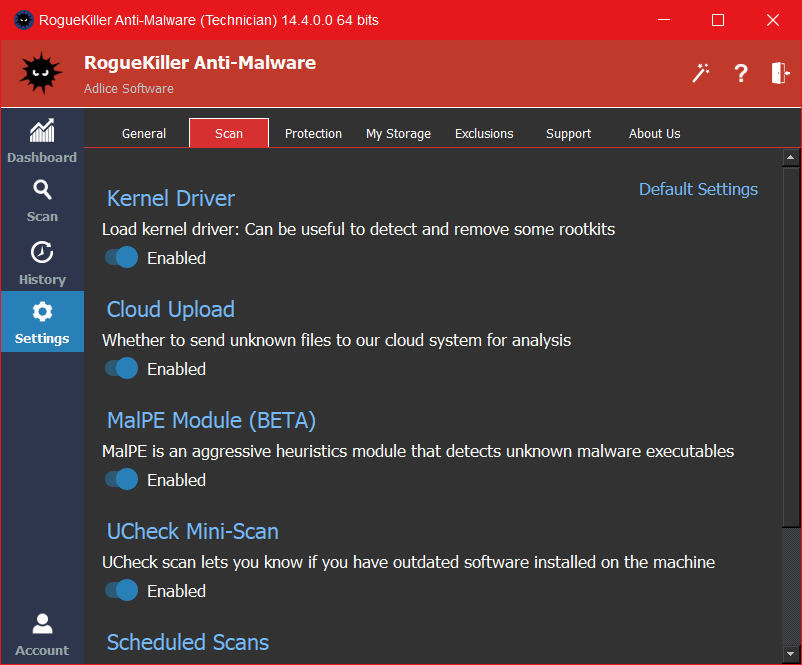The height and width of the screenshot is (665, 802).
Task: Toggle the MalPE Module switch
Action: tap(121, 479)
